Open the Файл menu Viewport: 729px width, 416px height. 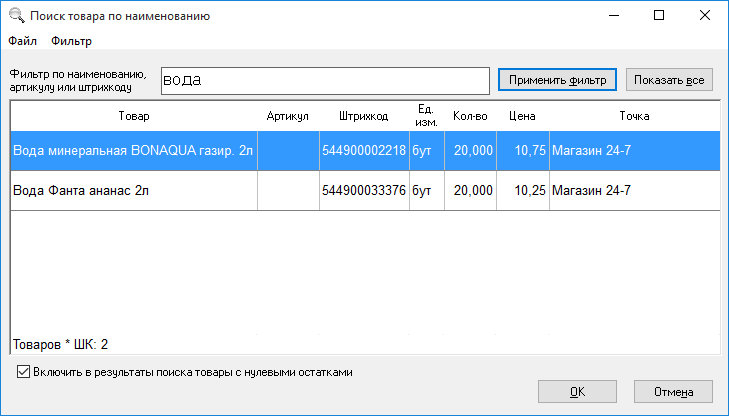point(22,41)
